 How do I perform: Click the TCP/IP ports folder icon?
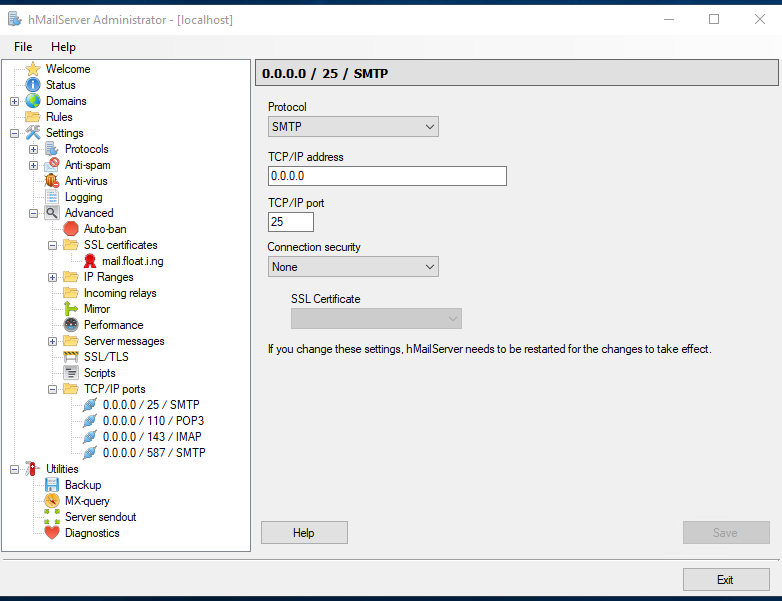[x=71, y=389]
